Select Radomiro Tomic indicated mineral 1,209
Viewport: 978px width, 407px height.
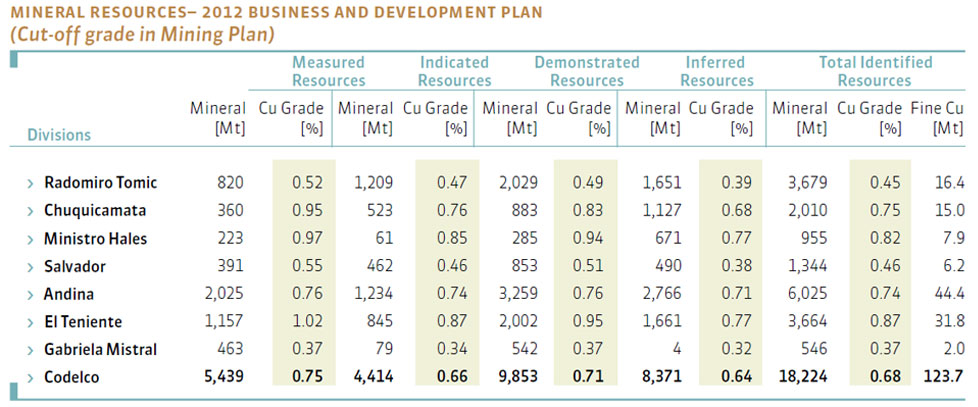click(373, 183)
